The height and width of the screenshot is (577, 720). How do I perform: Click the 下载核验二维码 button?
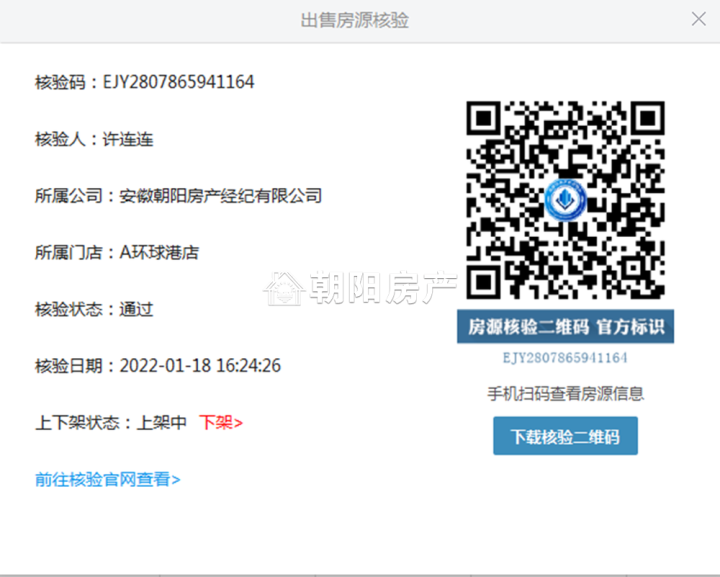click(x=565, y=437)
